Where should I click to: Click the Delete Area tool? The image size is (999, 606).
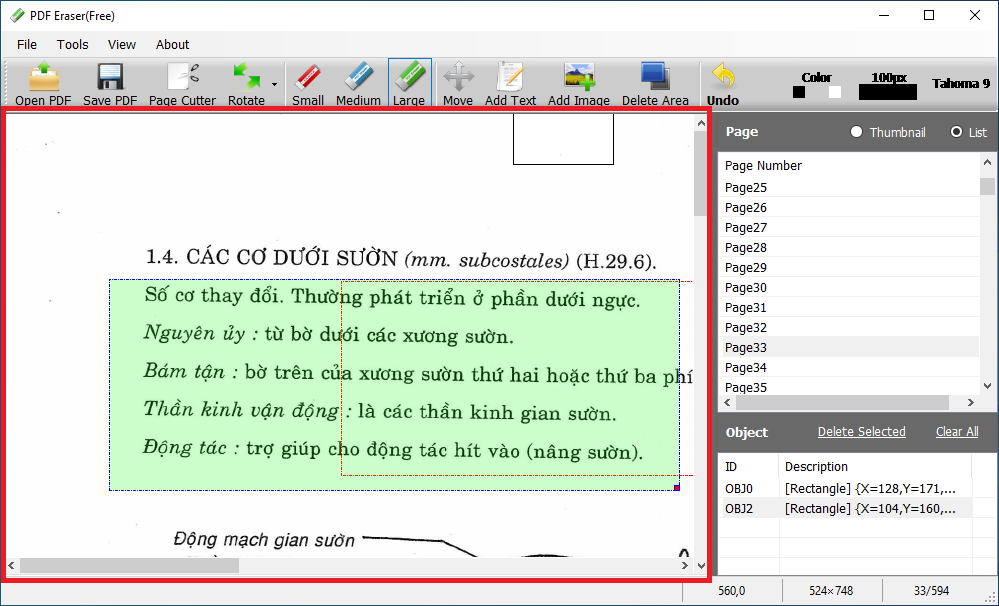(655, 78)
